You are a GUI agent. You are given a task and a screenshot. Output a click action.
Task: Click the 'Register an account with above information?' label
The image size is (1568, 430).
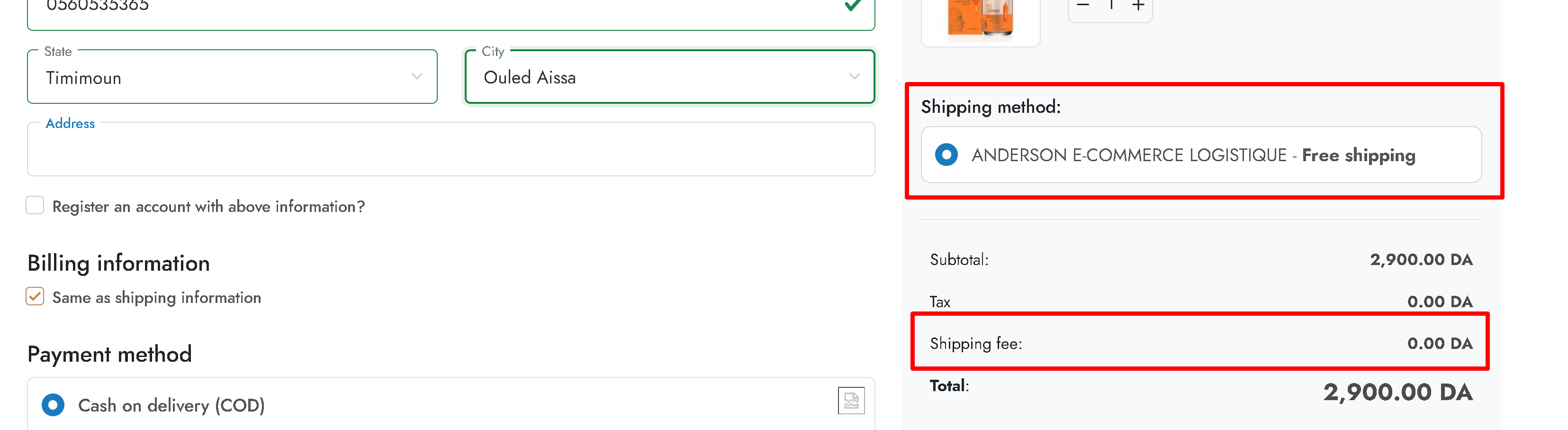(209, 207)
